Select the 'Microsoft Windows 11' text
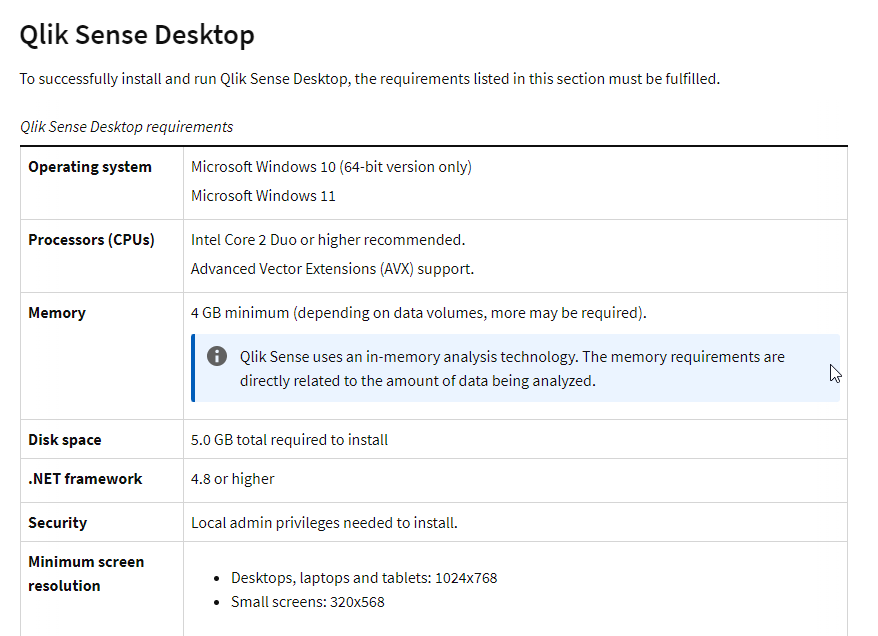The width and height of the screenshot is (878, 636). [263, 196]
